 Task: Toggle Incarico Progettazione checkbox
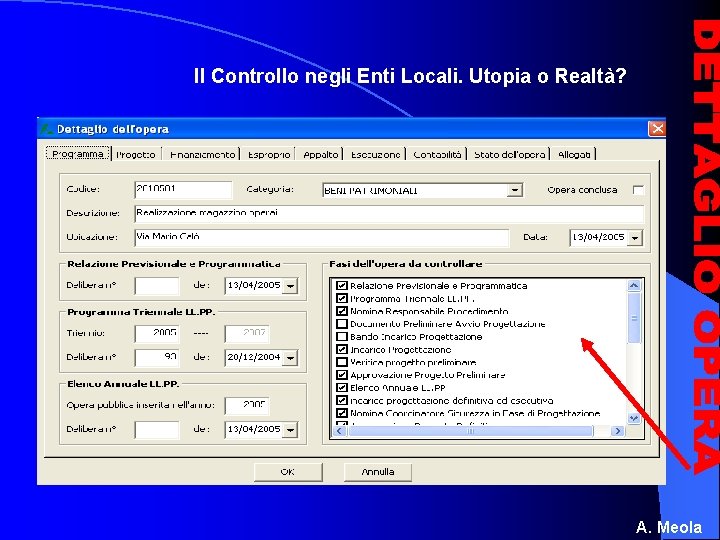pyautogui.click(x=342, y=349)
